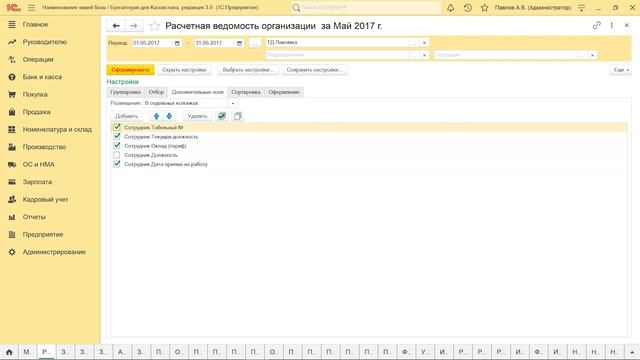The height and width of the screenshot is (360, 640).
Task: Check Сотрудник.Должность field
Action: [x=117, y=155]
